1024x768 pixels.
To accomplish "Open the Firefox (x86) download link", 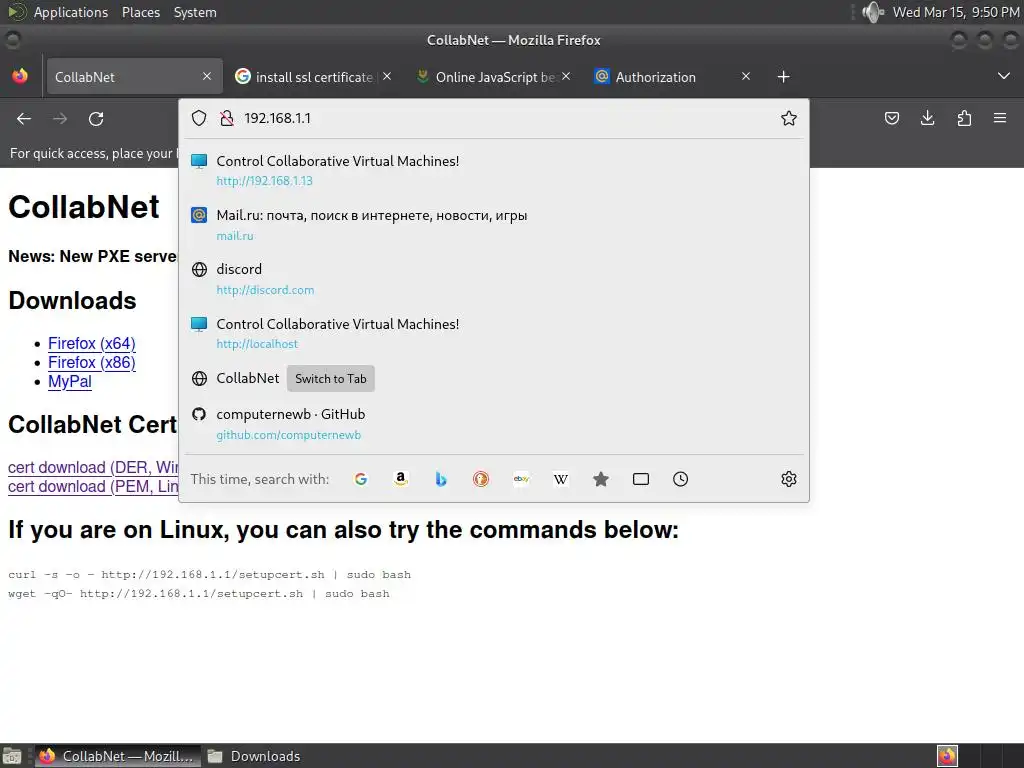I will pos(92,362).
